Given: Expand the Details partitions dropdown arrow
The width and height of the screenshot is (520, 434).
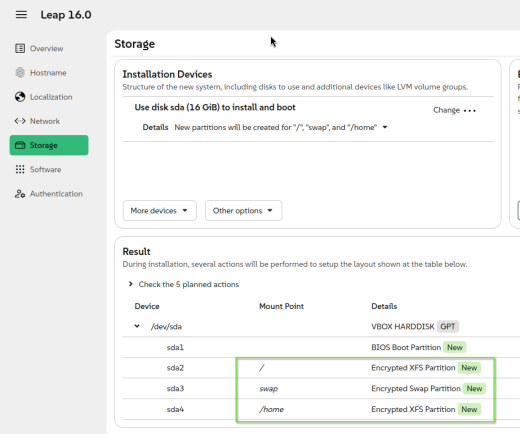Looking at the screenshot, I should click(385, 127).
